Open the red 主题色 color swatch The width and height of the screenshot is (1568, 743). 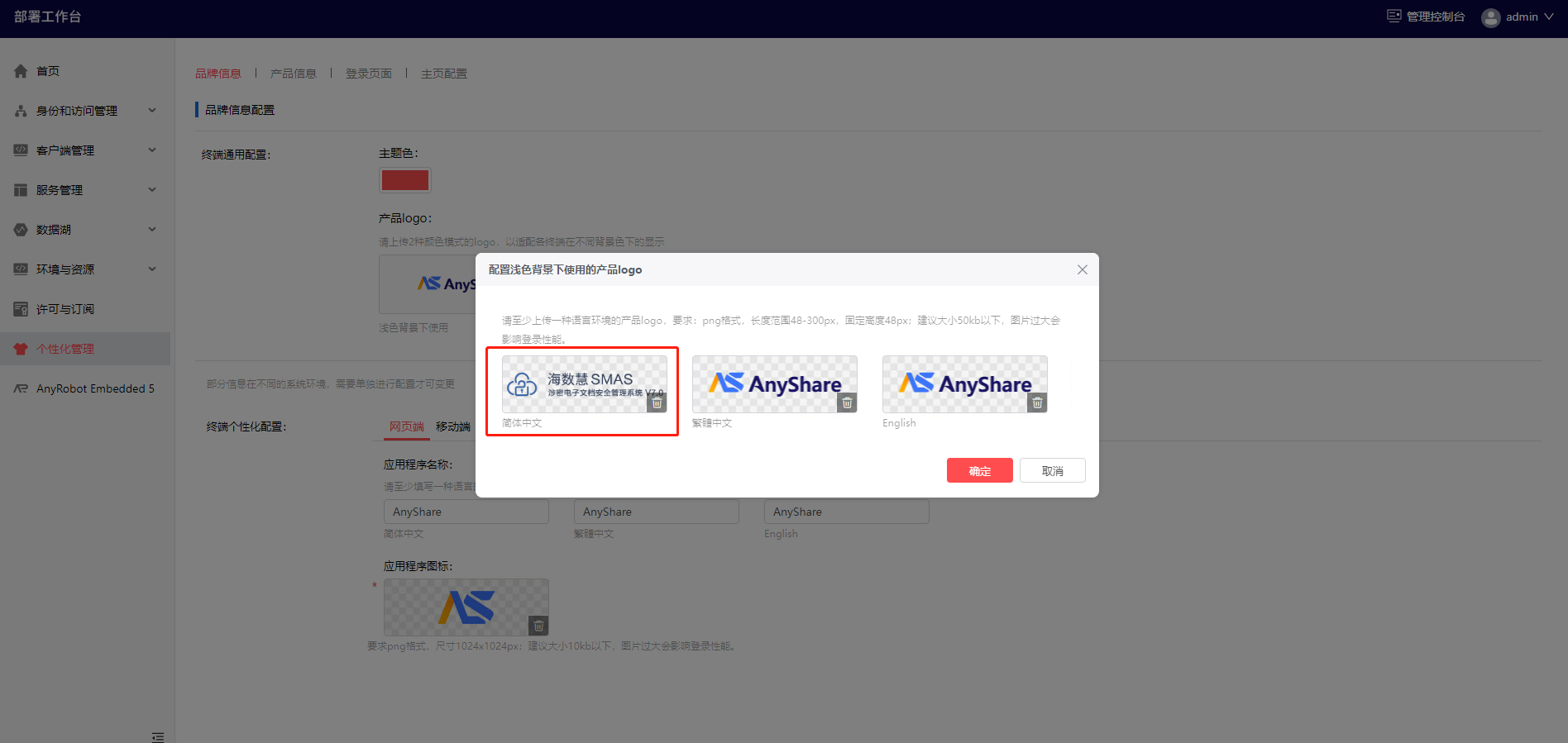click(x=405, y=180)
